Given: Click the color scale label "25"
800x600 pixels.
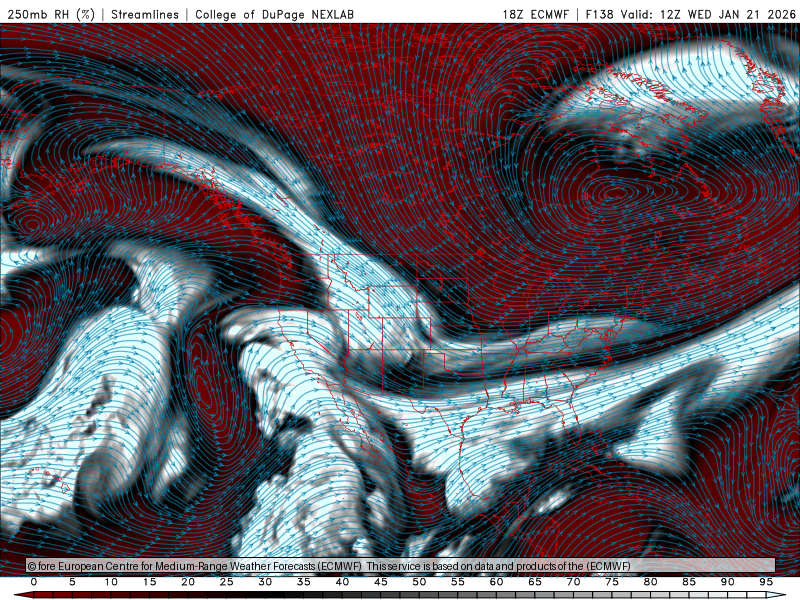Looking at the screenshot, I should [x=227, y=582].
